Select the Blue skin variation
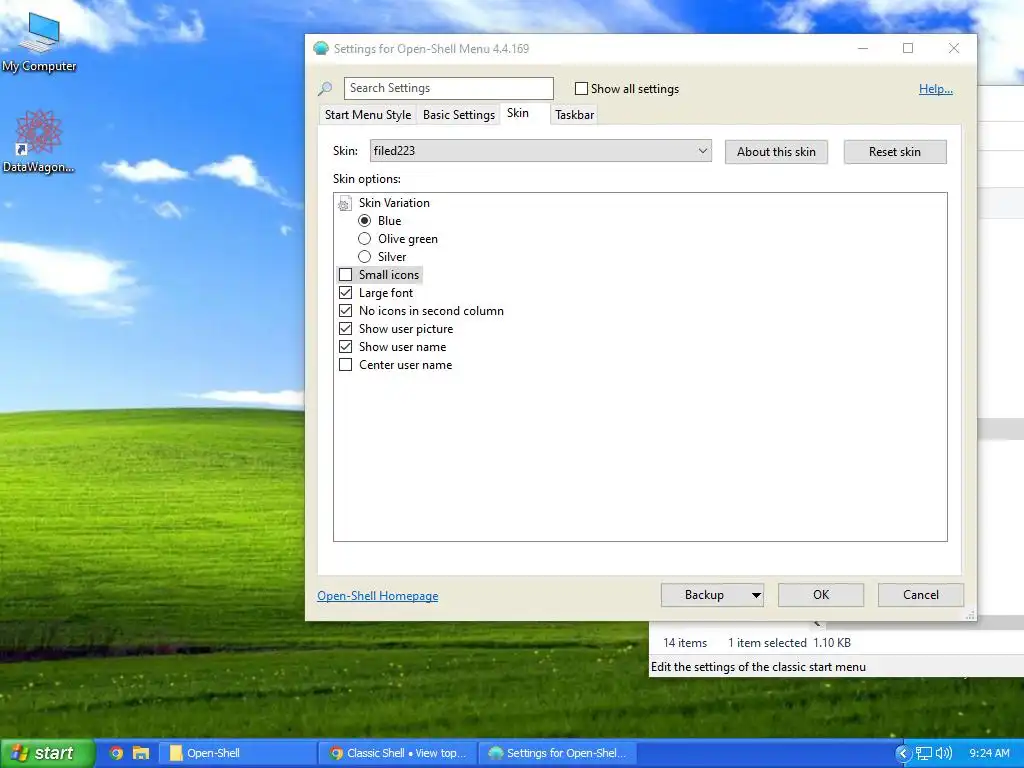1024x768 pixels. (364, 221)
